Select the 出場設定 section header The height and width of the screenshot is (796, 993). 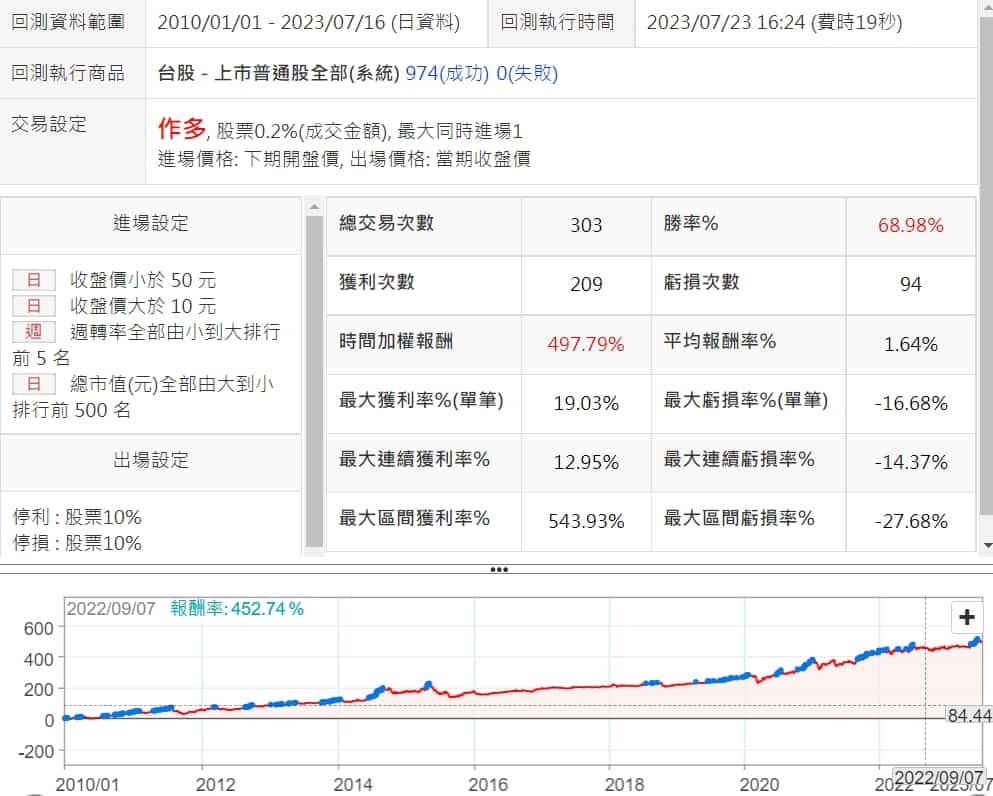click(x=150, y=461)
